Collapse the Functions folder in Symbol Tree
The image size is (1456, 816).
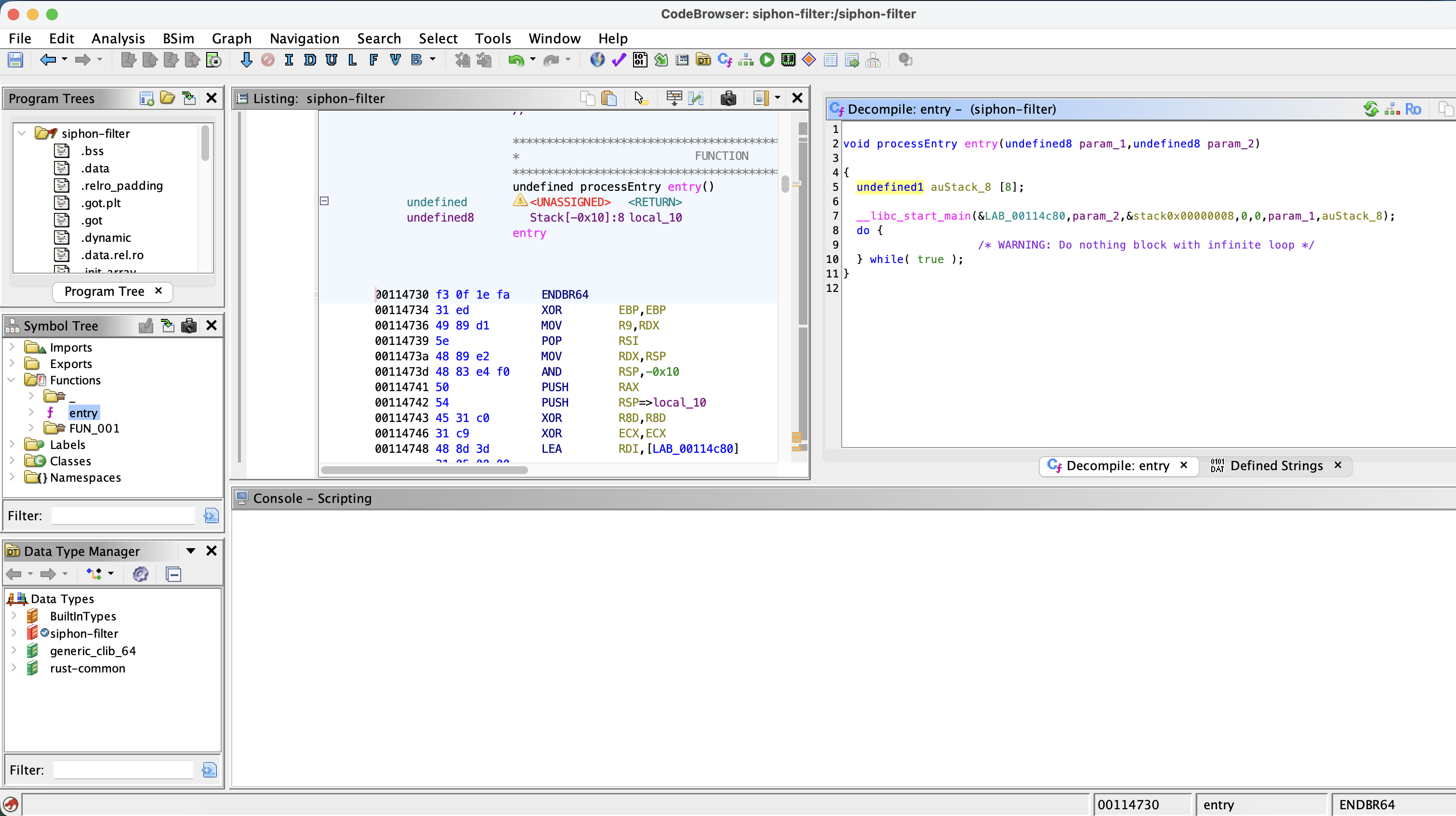click(x=12, y=380)
